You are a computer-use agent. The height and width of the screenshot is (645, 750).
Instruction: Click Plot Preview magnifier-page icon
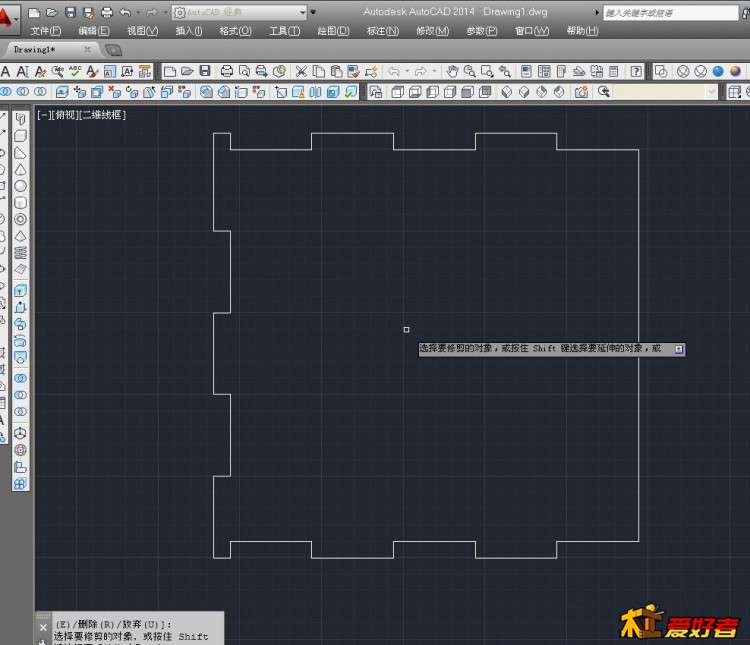(244, 72)
